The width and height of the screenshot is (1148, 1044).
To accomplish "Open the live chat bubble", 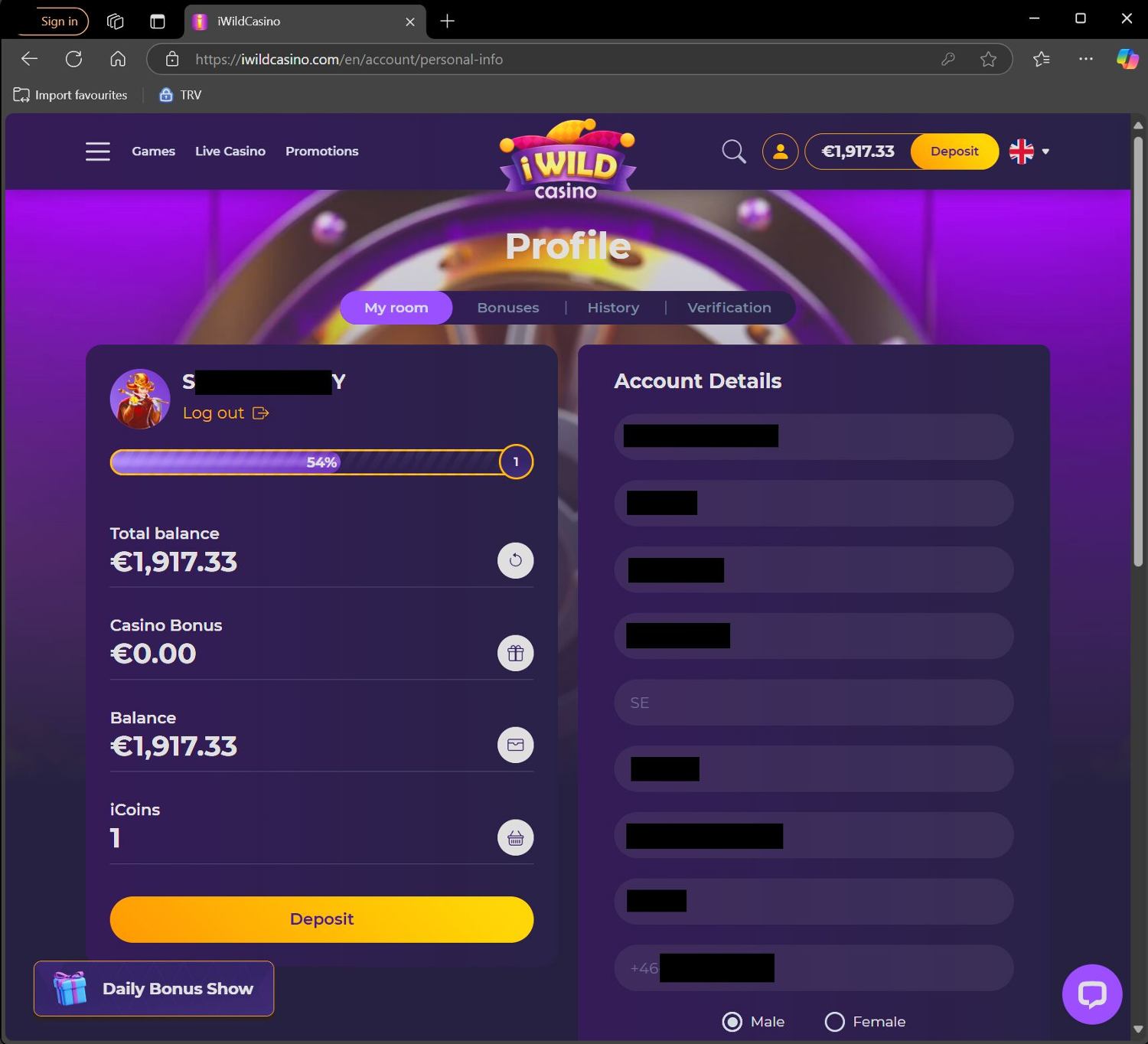I will [1092, 994].
